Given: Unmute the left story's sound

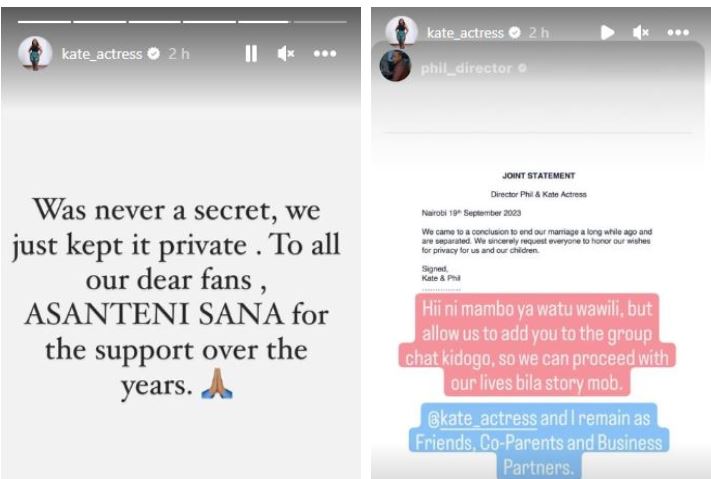Looking at the screenshot, I should tap(286, 54).
